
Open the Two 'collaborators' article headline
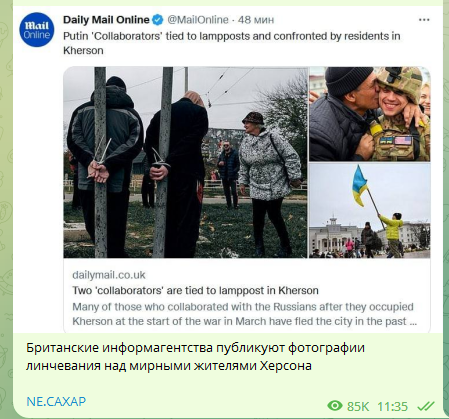(x=195, y=290)
